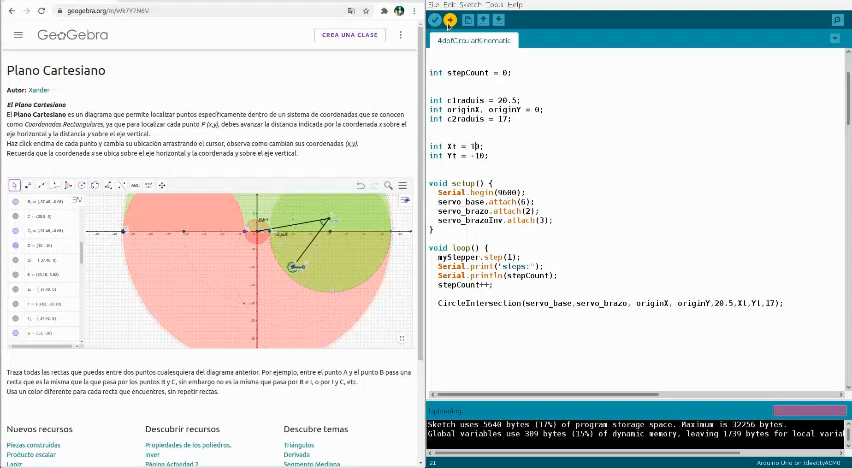Open the Piezas construidas resource link

tap(33, 445)
